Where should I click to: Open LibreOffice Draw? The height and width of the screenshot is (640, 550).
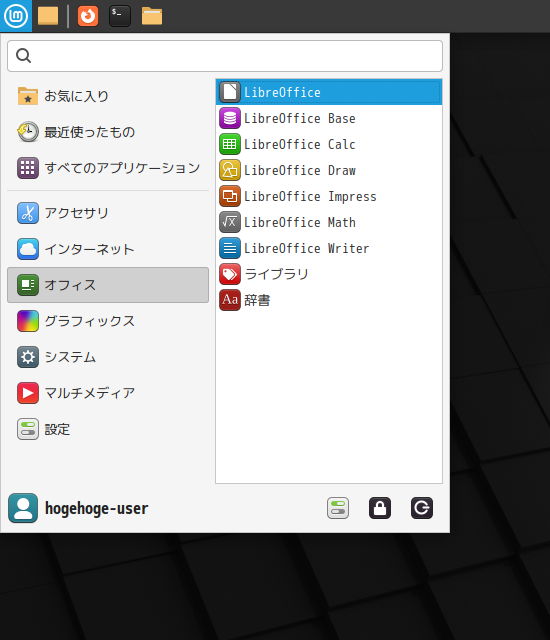(x=329, y=171)
